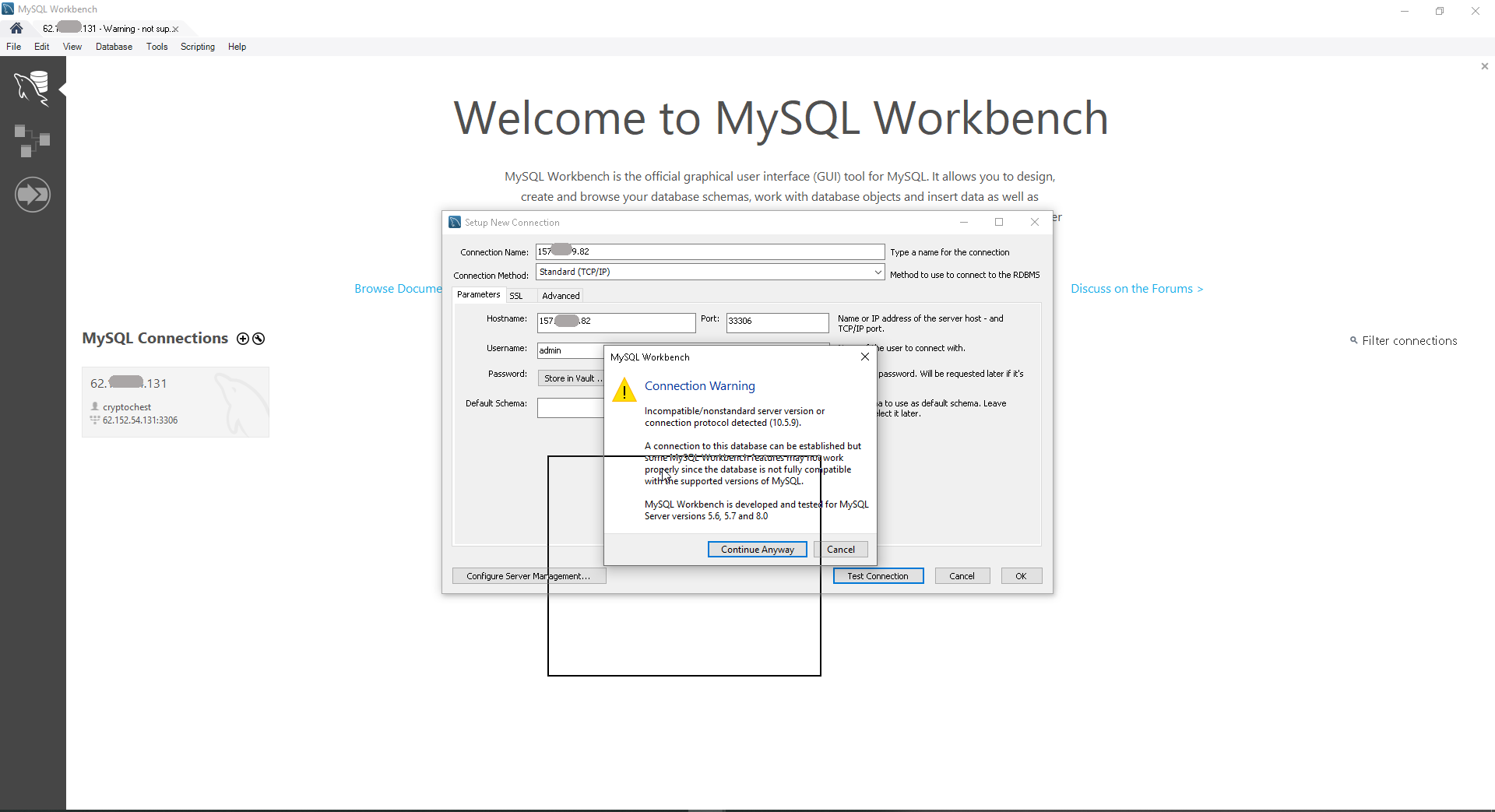Image resolution: width=1495 pixels, height=812 pixels.
Task: Open the Help menu
Action: (237, 47)
